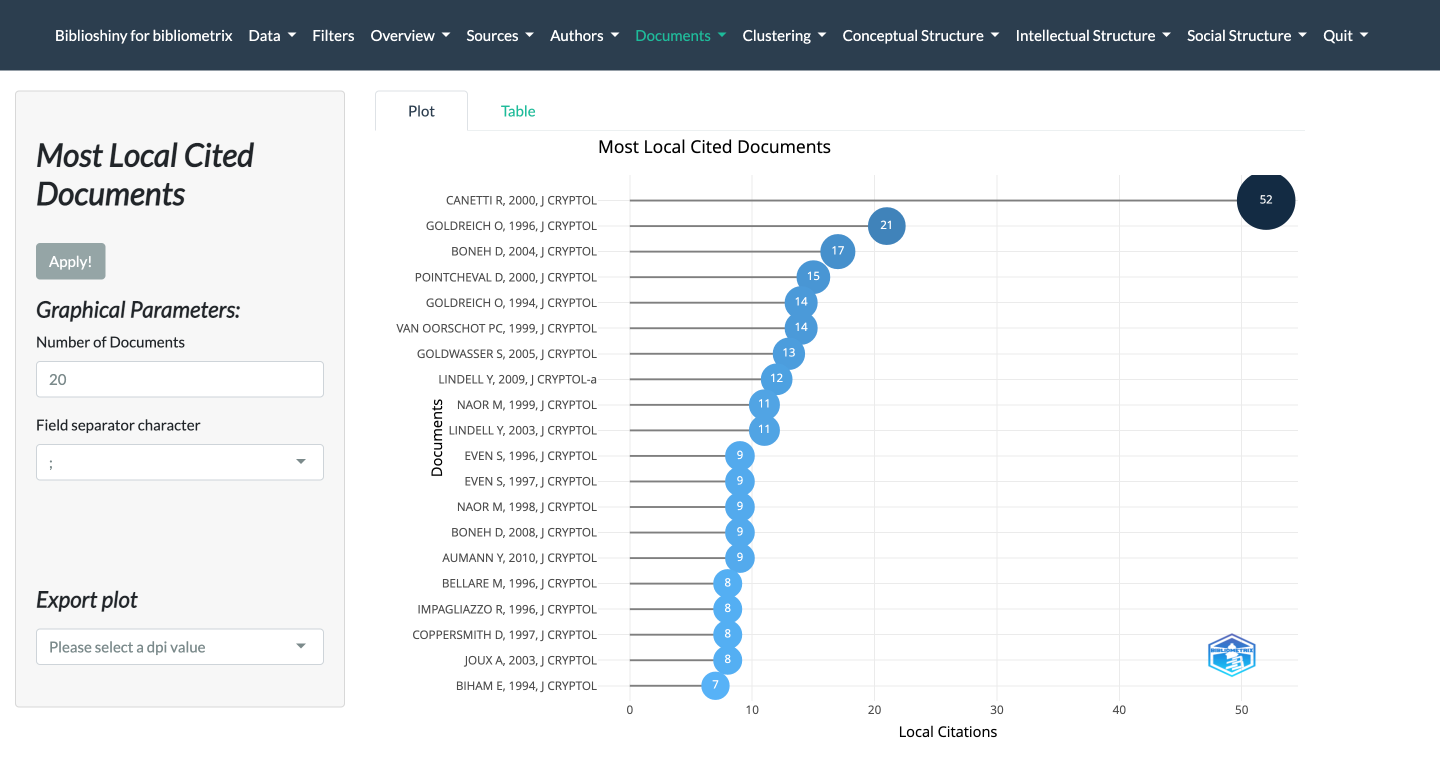Expand the Clustering menu

pos(785,35)
